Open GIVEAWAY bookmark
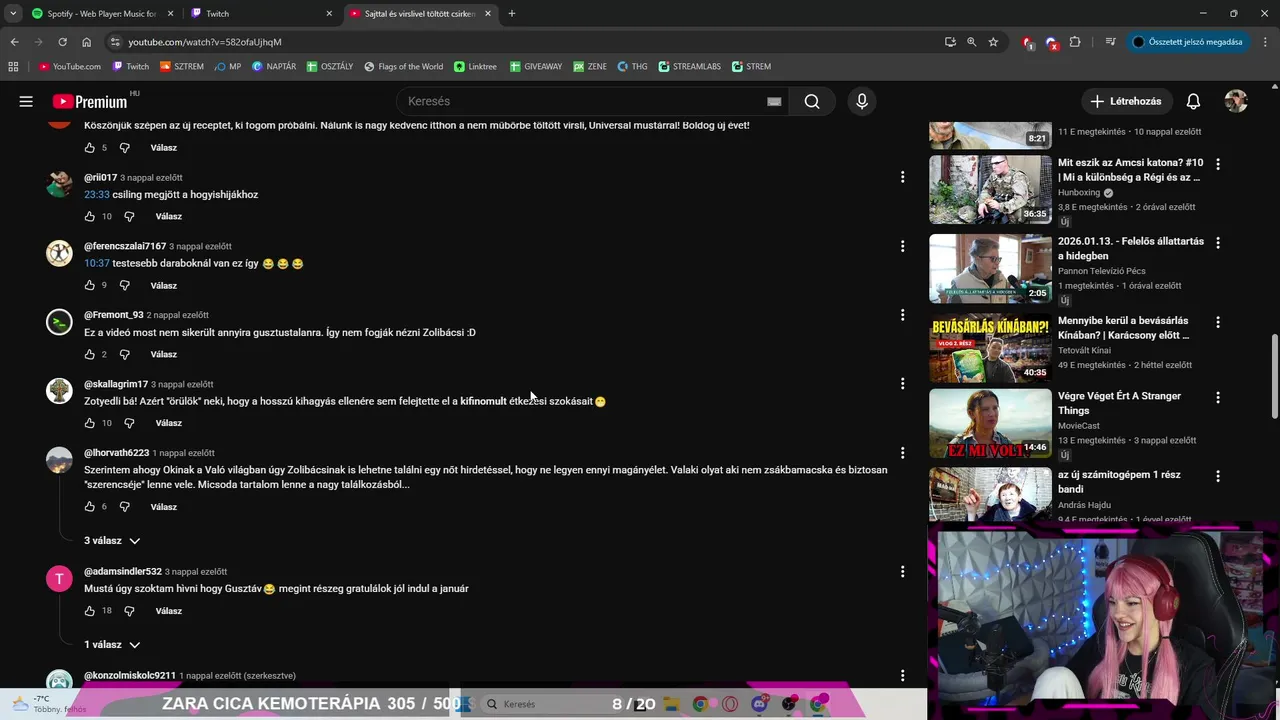This screenshot has width=1280, height=720. [536, 67]
